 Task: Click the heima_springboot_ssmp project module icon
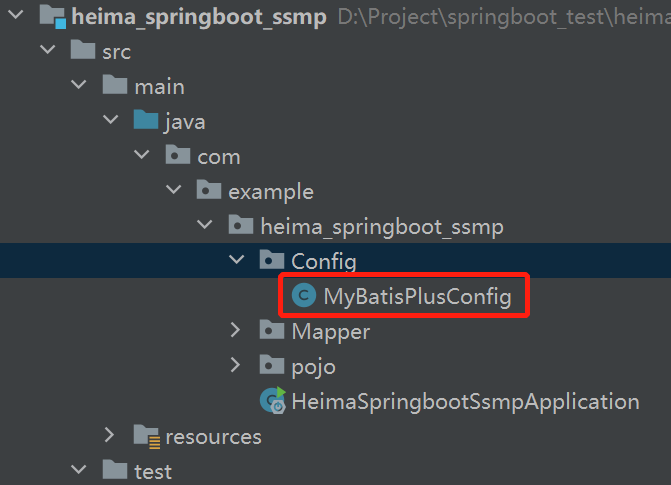pyautogui.click(x=52, y=17)
